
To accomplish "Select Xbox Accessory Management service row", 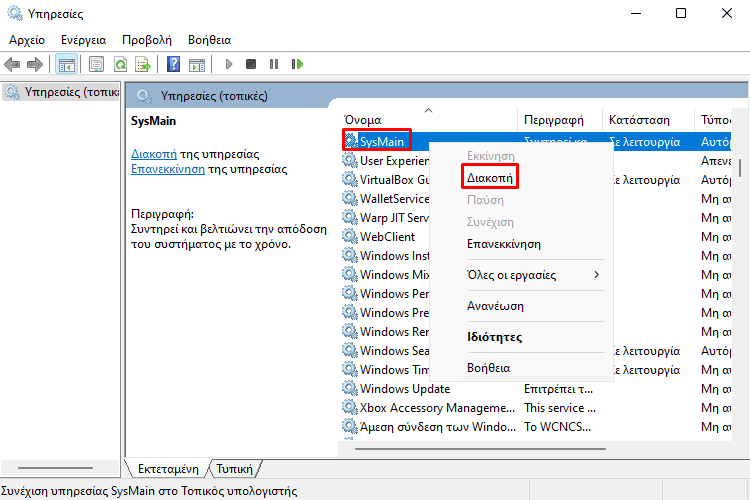I will 537,407.
